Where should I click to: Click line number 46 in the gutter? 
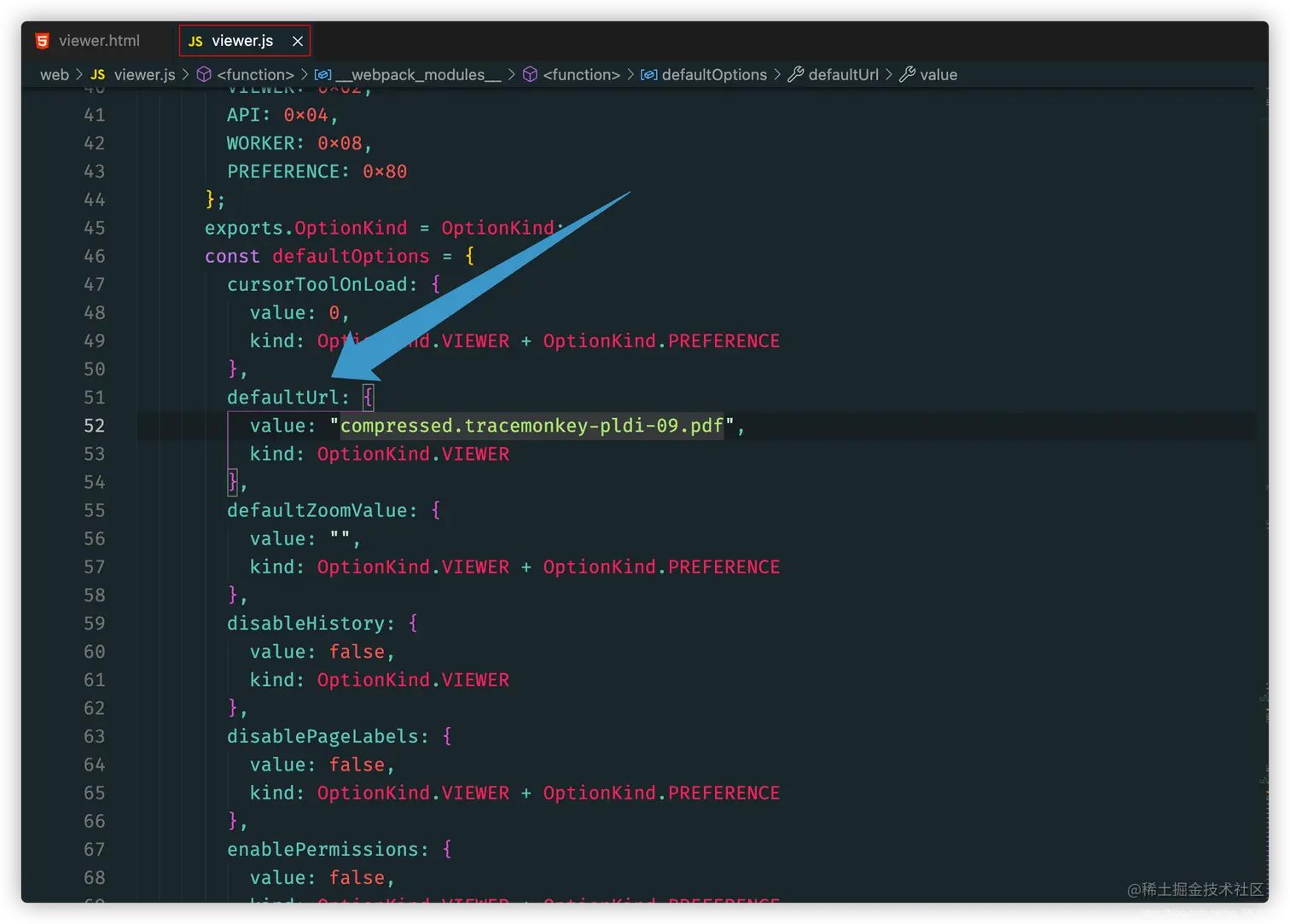coord(95,257)
